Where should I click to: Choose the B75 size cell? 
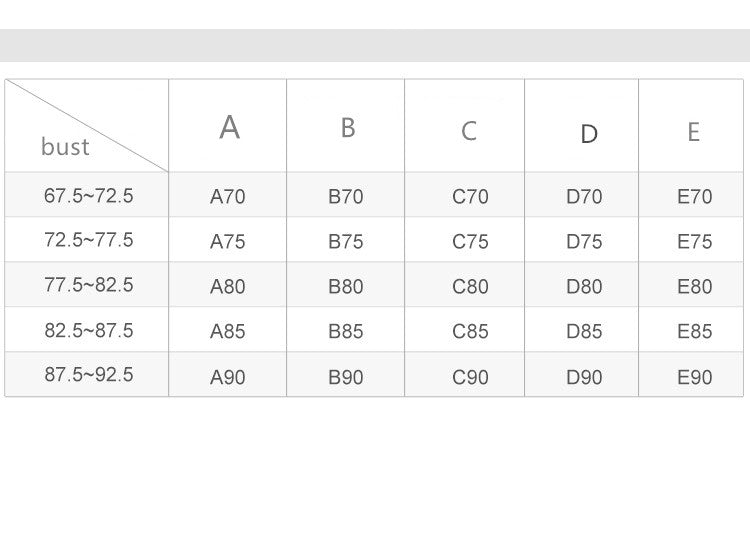(346, 242)
